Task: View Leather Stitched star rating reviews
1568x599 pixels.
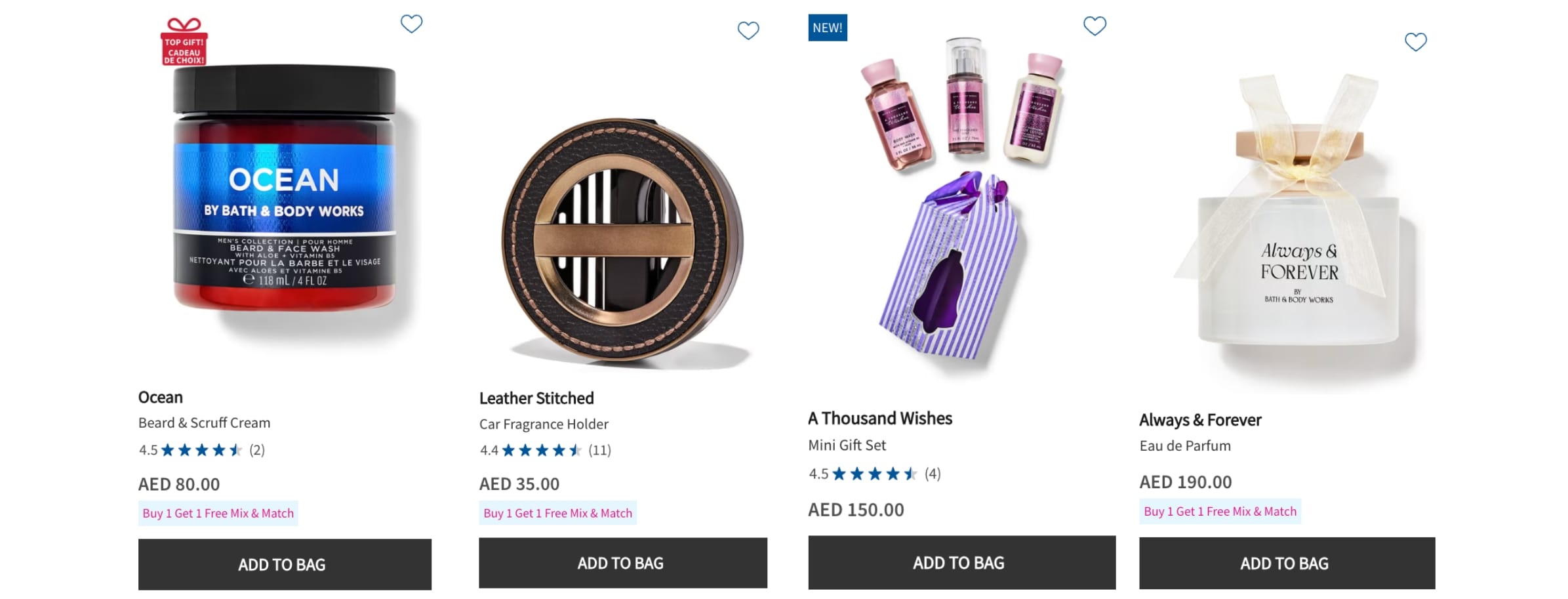Action: tap(542, 450)
